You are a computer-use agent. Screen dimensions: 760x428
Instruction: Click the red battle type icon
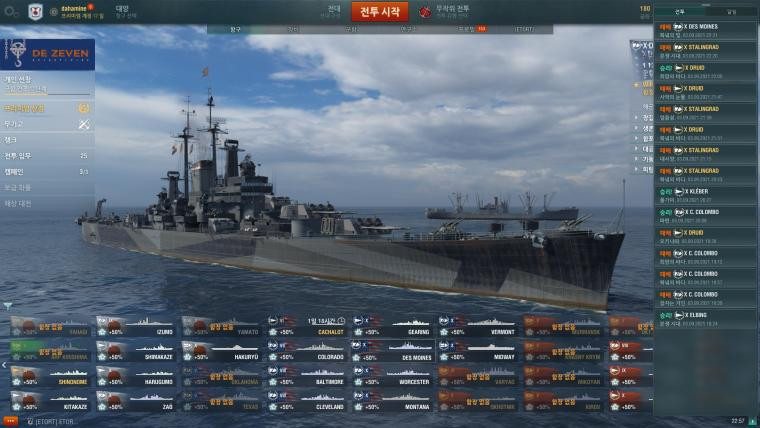(x=425, y=12)
